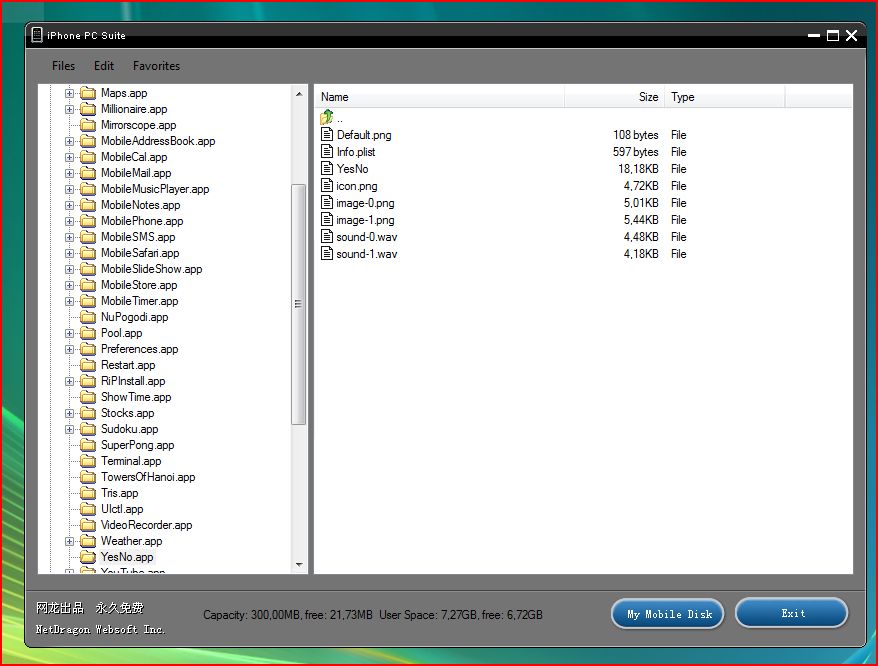This screenshot has width=878, height=666.
Task: Click the My Mobile Disk button
Action: pyautogui.click(x=668, y=614)
